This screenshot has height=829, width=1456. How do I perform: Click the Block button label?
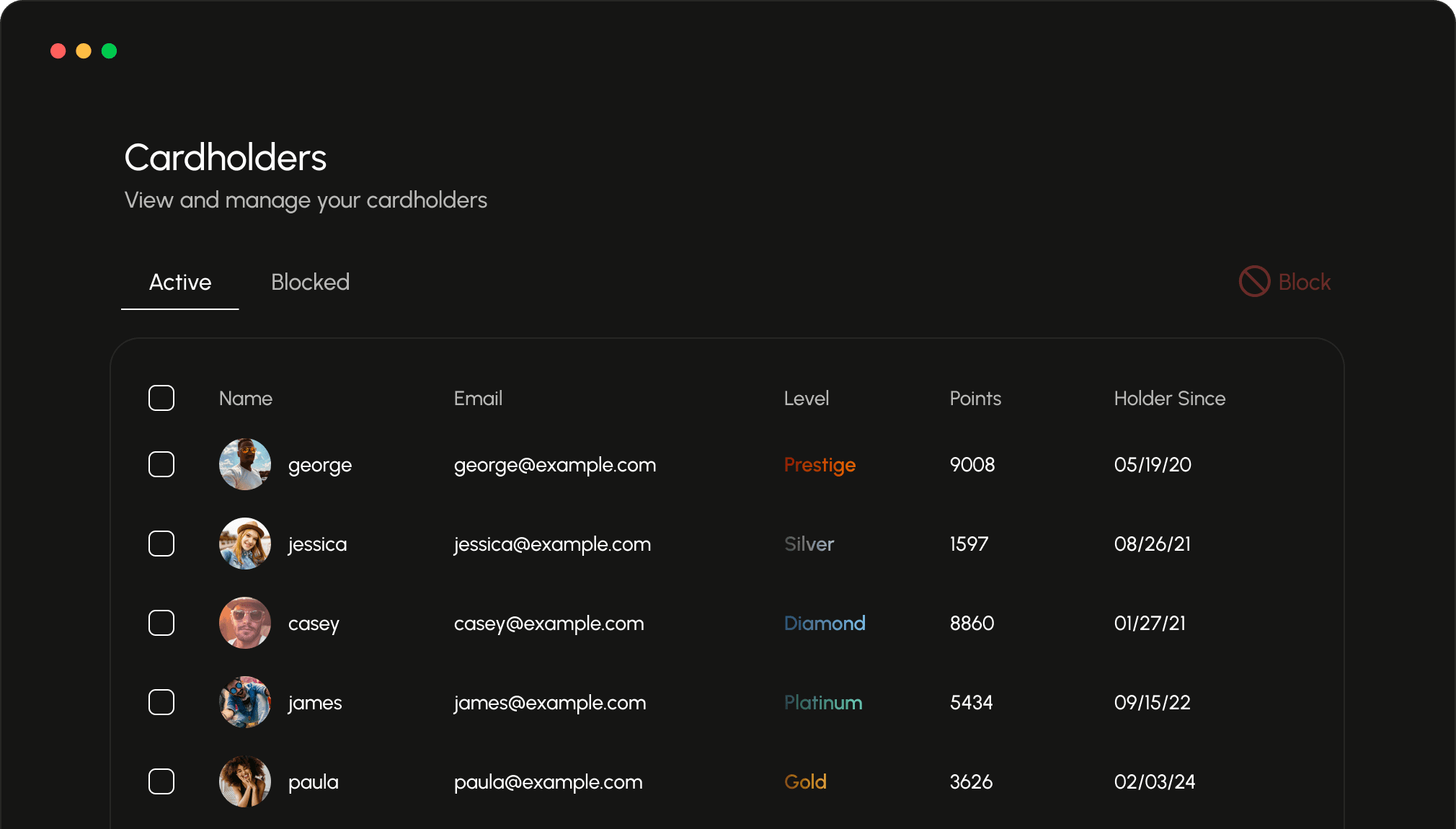tap(1304, 282)
